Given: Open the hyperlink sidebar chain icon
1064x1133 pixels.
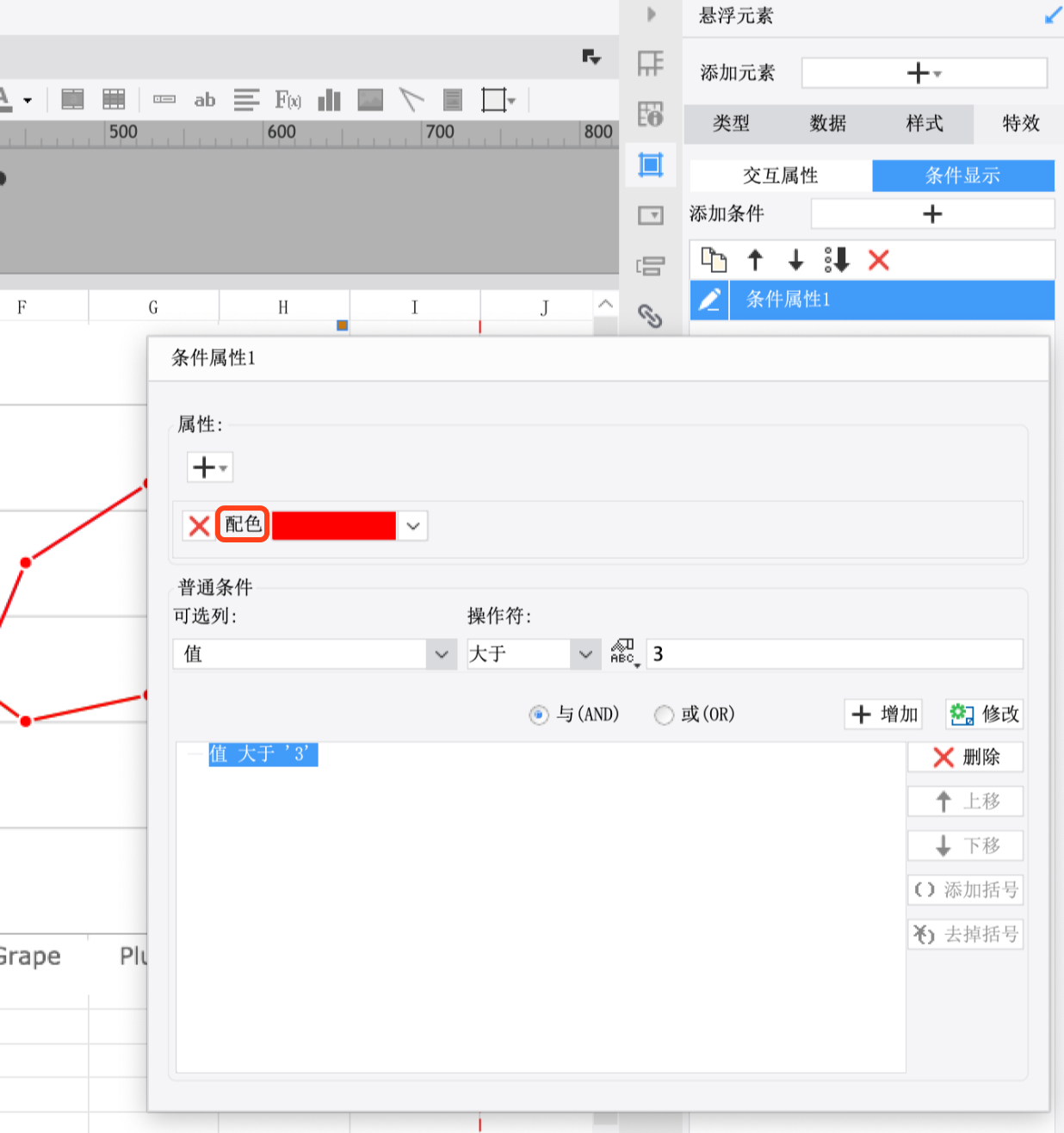Looking at the screenshot, I should tap(650, 317).
